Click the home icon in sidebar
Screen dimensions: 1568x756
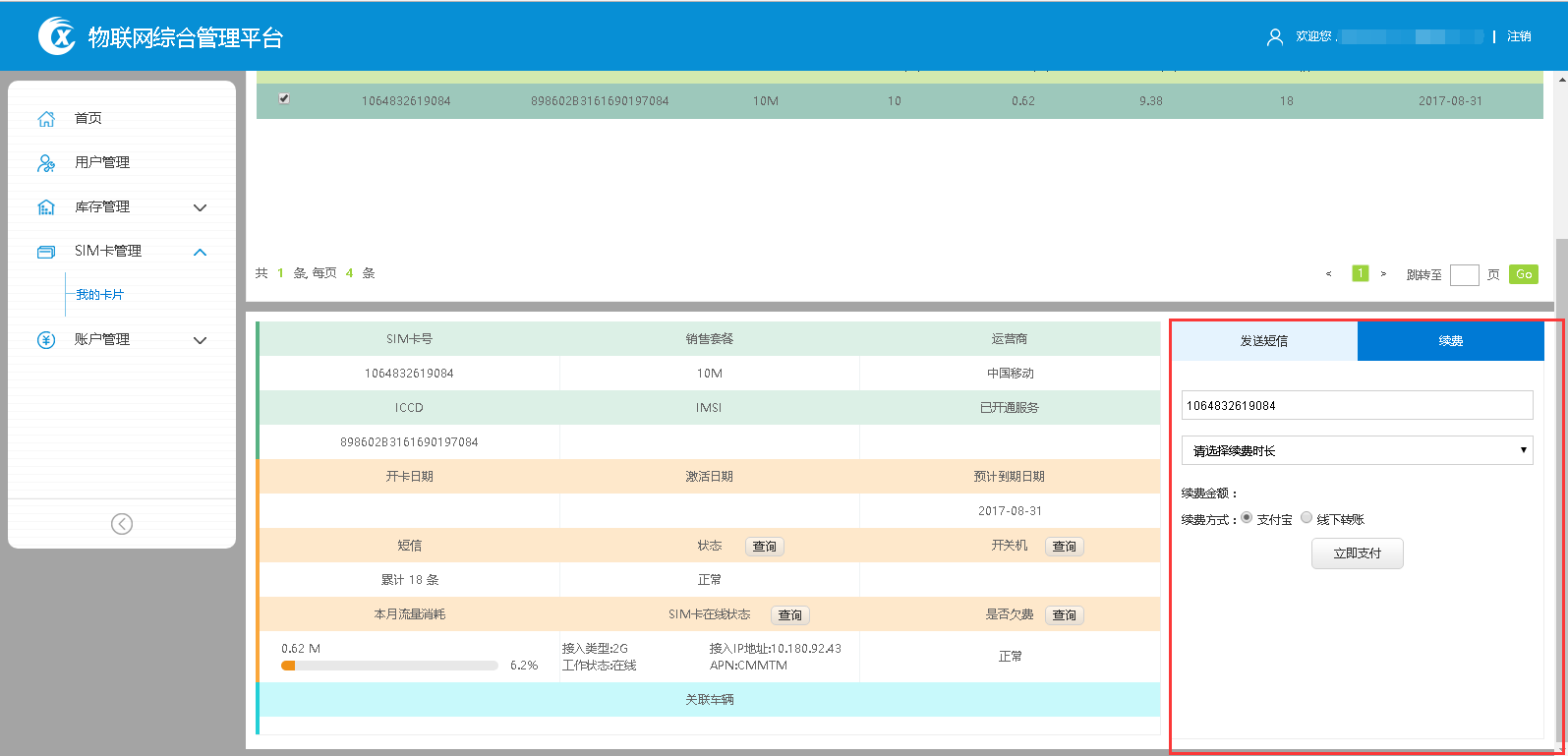[46, 119]
